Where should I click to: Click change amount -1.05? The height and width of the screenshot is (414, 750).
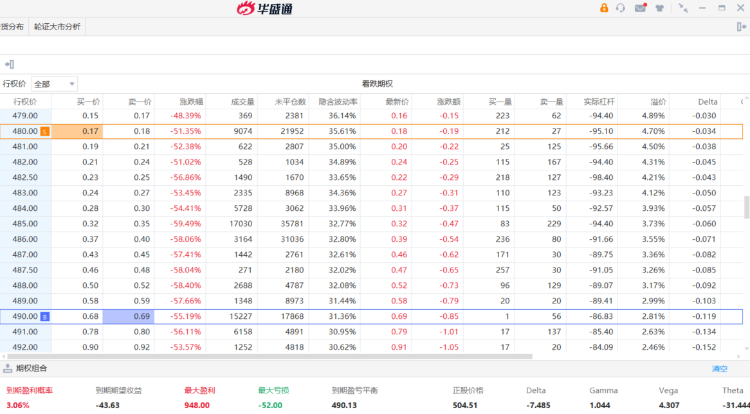[x=449, y=347]
